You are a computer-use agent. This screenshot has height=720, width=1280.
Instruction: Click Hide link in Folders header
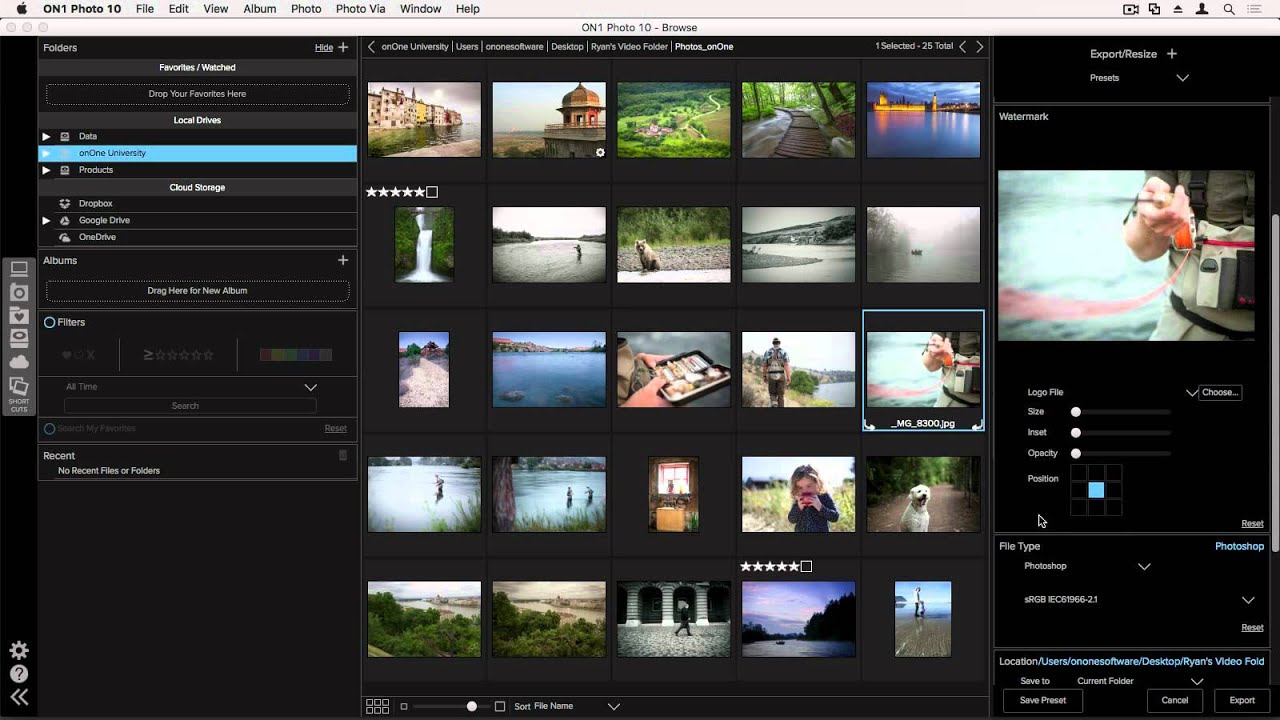click(324, 47)
